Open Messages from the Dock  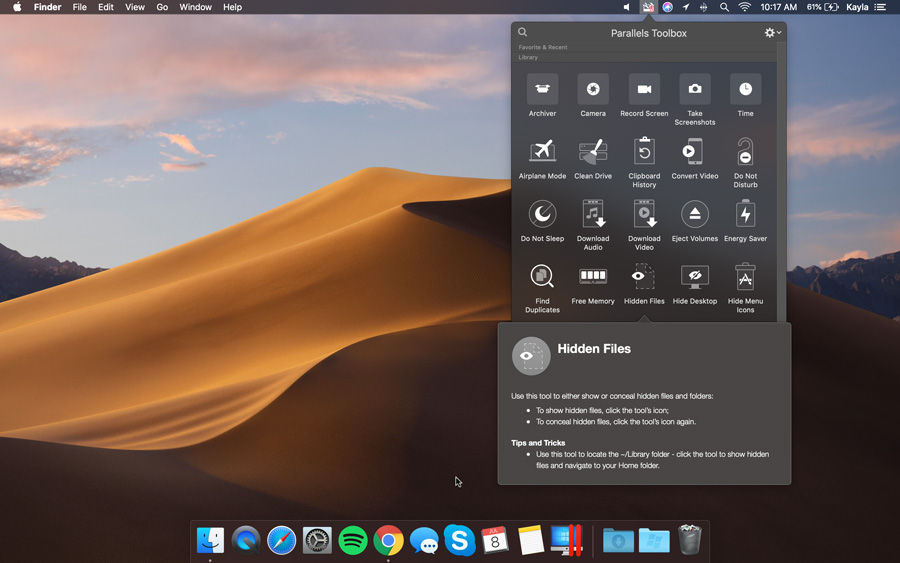(x=424, y=541)
